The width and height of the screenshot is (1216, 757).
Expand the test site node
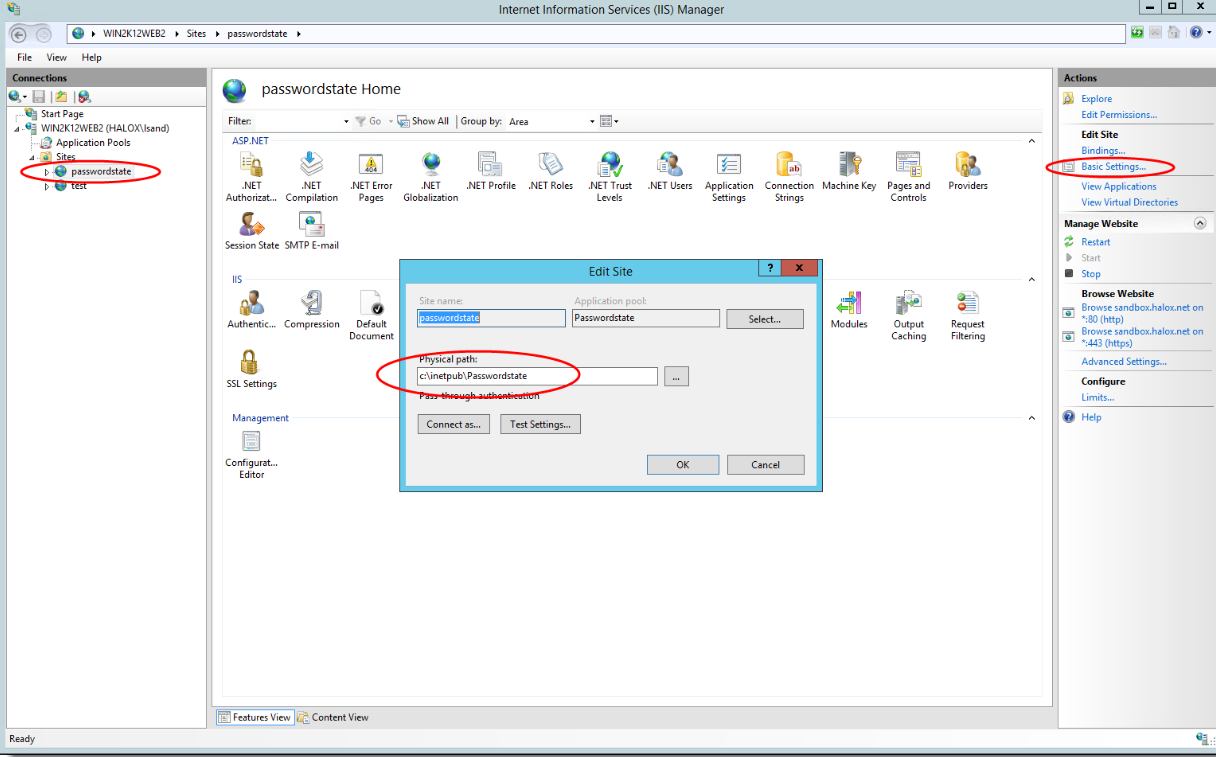(47, 186)
